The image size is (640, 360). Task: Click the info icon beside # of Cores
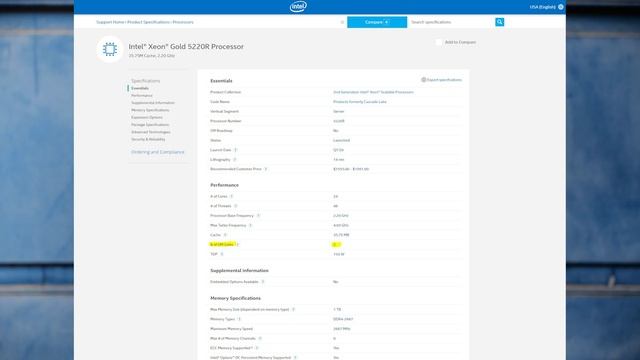[231, 196]
